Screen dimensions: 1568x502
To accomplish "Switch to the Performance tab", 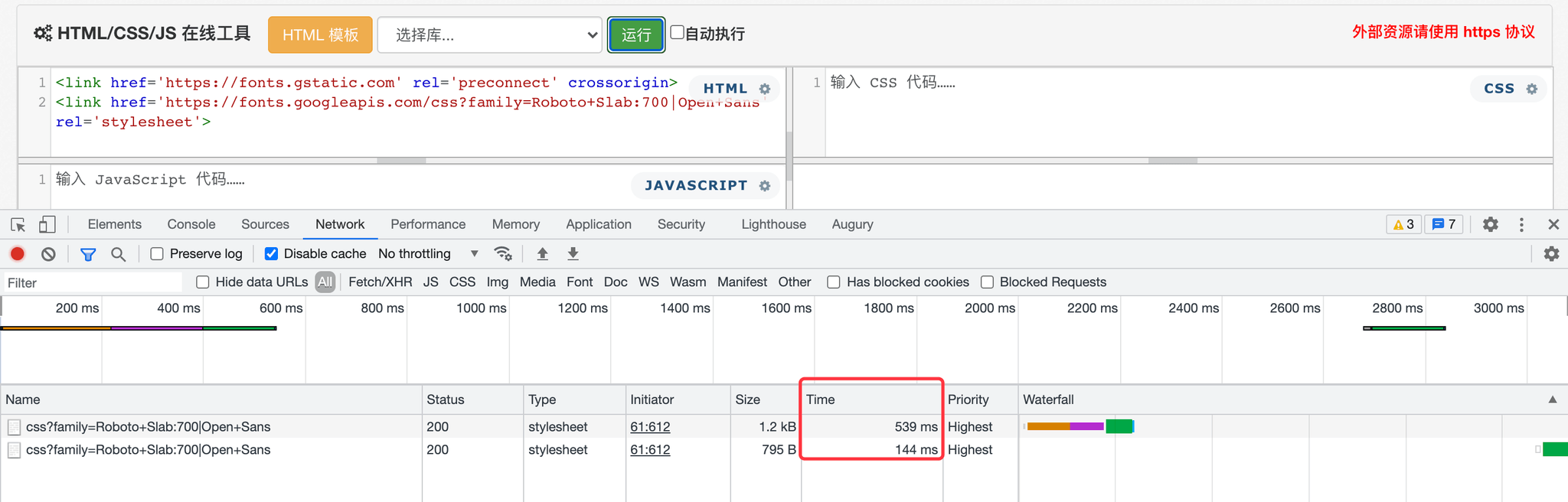I will pyautogui.click(x=428, y=224).
